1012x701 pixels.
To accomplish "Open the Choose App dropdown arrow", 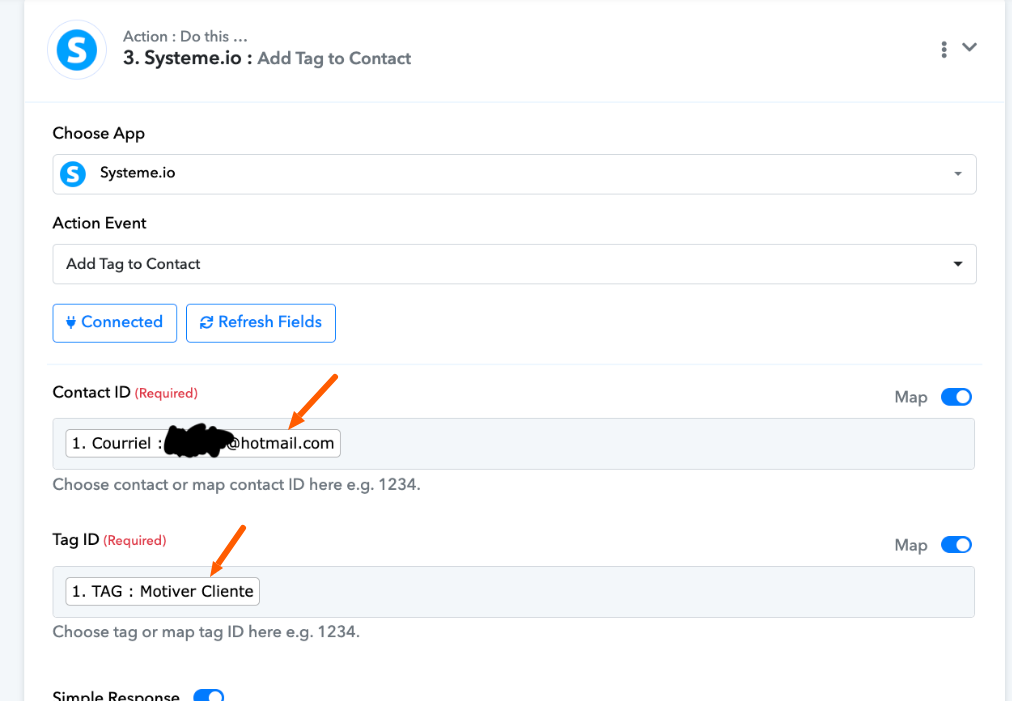I will [958, 174].
